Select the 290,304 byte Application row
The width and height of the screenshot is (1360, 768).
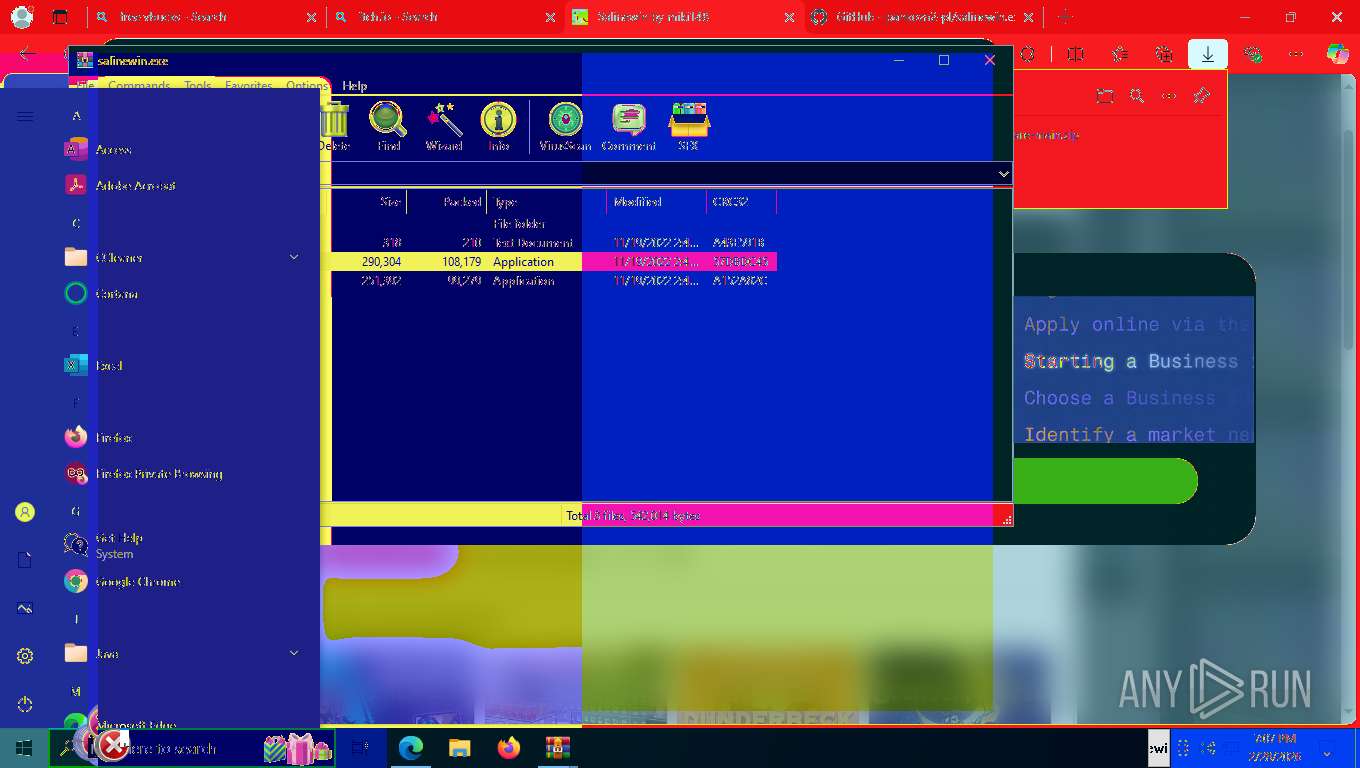click(x=554, y=262)
